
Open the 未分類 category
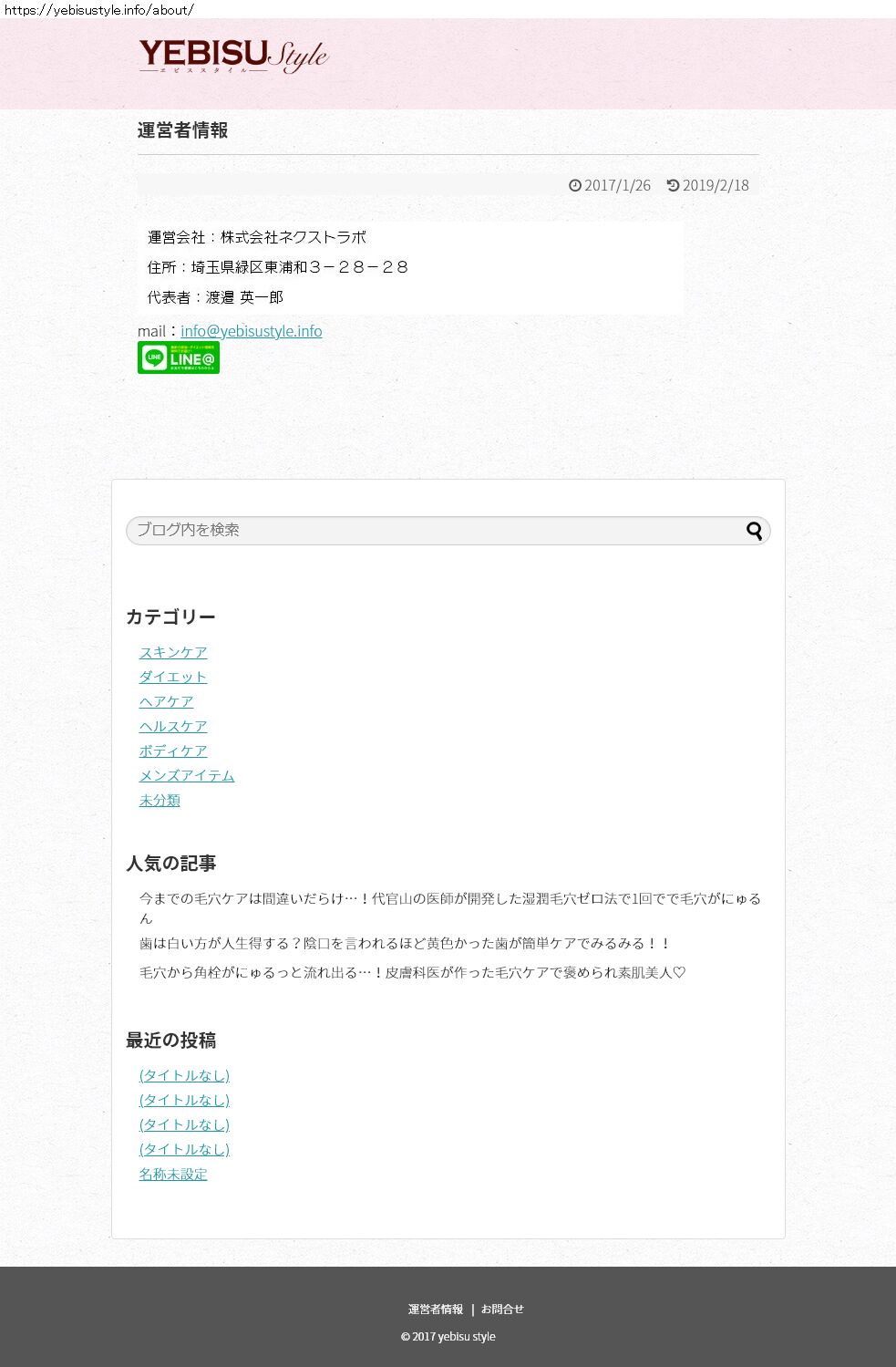tap(160, 800)
